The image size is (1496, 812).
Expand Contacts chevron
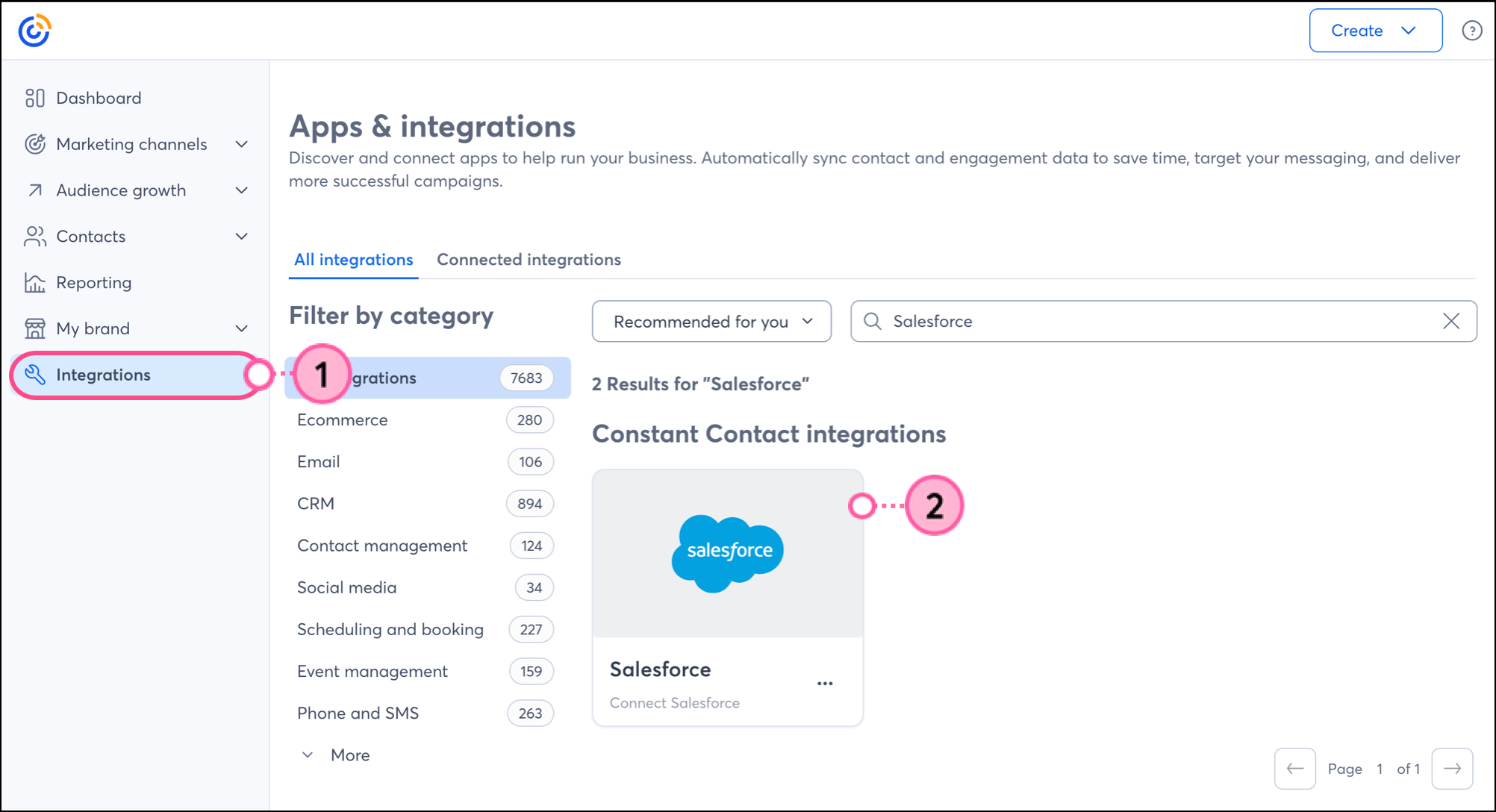(242, 237)
